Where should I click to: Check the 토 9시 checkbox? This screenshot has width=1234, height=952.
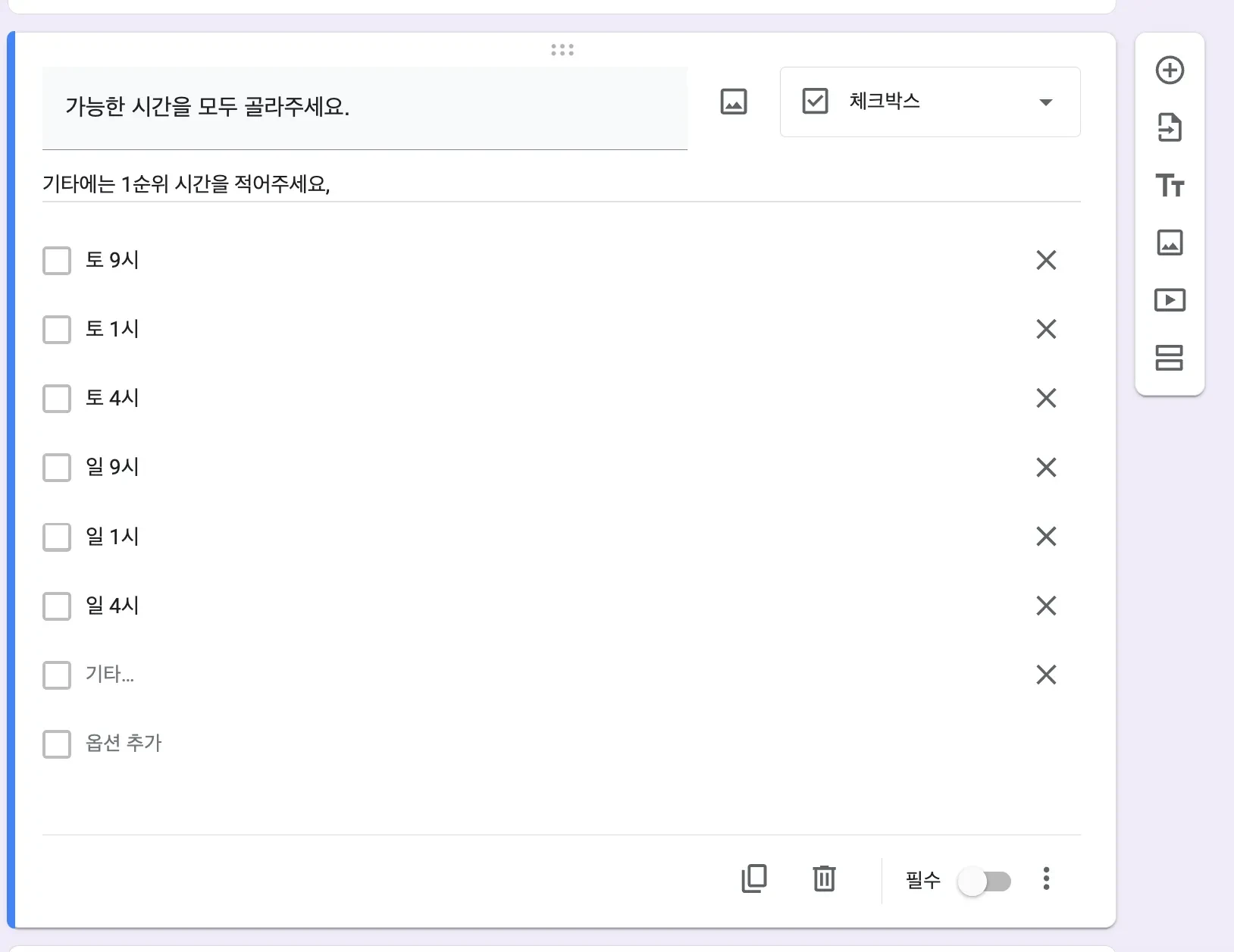[57, 261]
